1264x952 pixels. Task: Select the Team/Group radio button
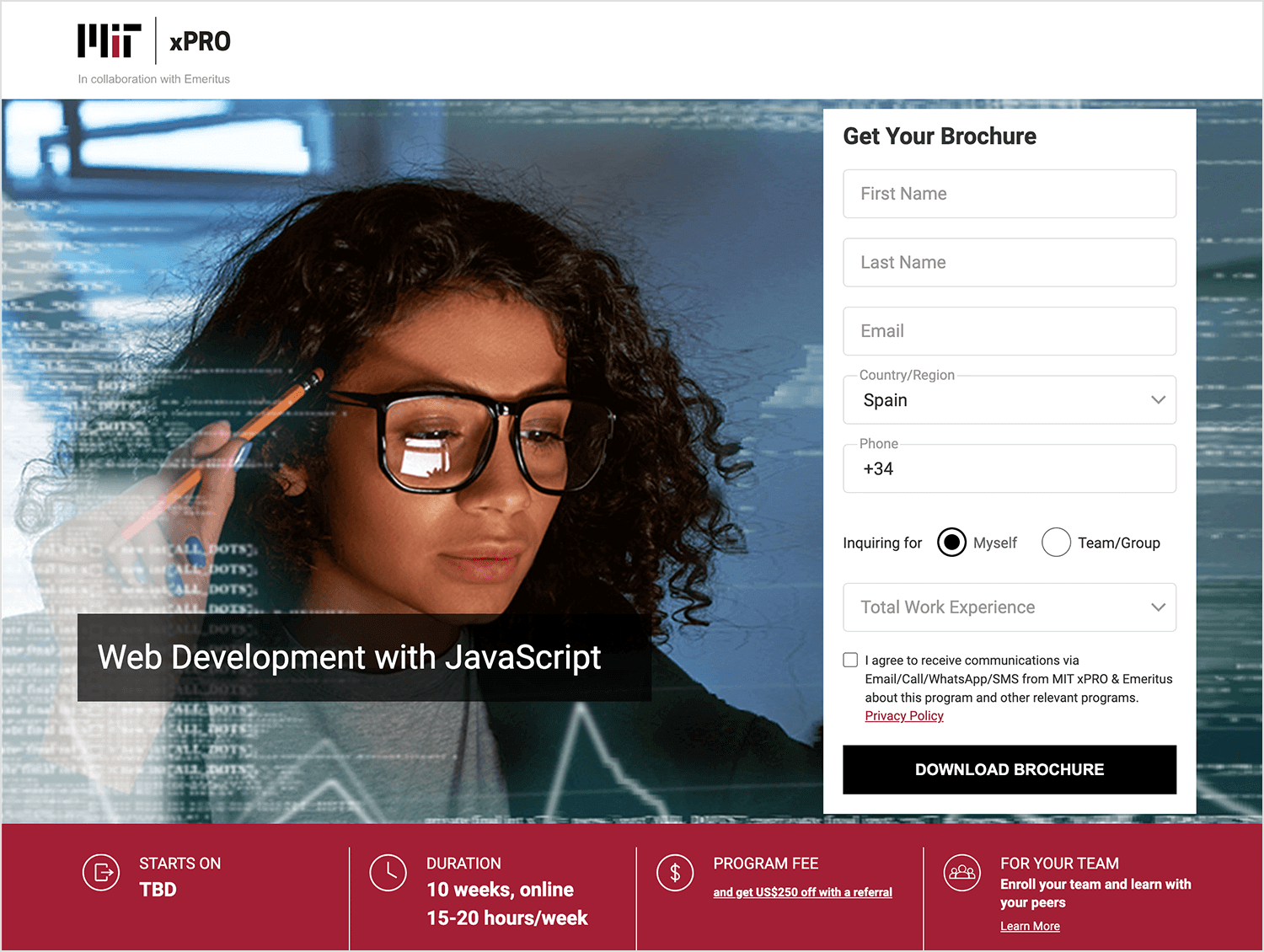(1056, 543)
